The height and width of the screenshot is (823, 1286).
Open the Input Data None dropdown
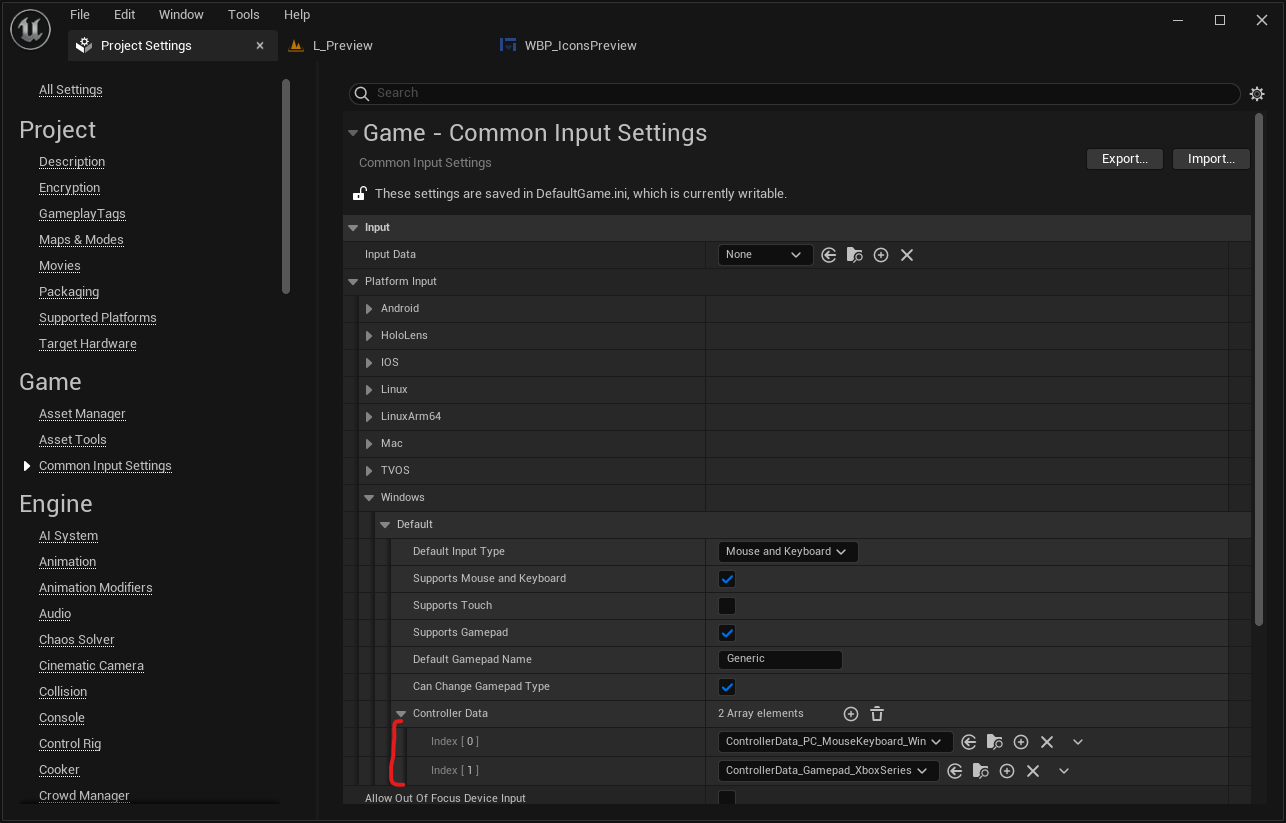pos(765,255)
